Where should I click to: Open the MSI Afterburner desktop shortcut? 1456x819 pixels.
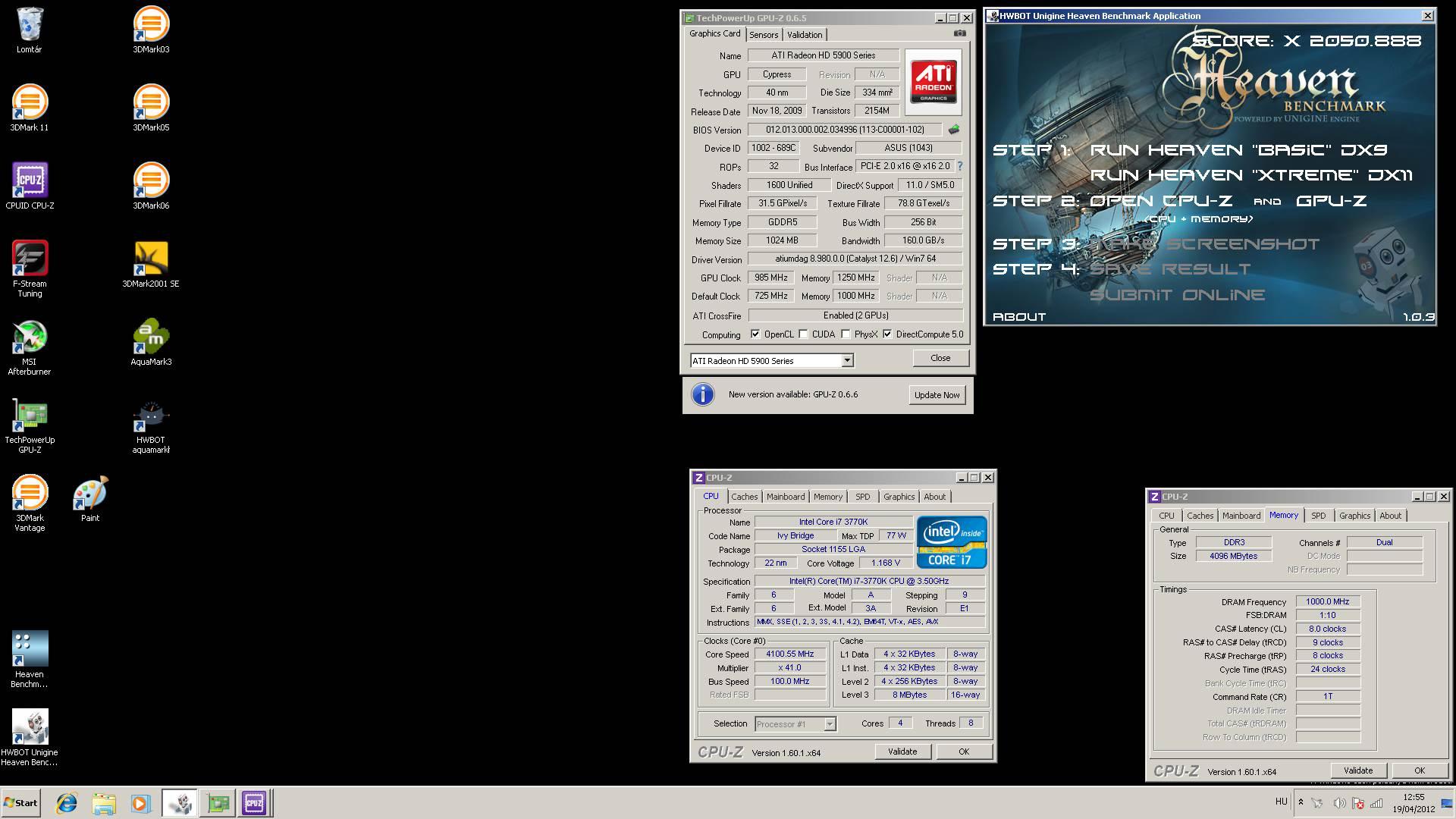30,347
